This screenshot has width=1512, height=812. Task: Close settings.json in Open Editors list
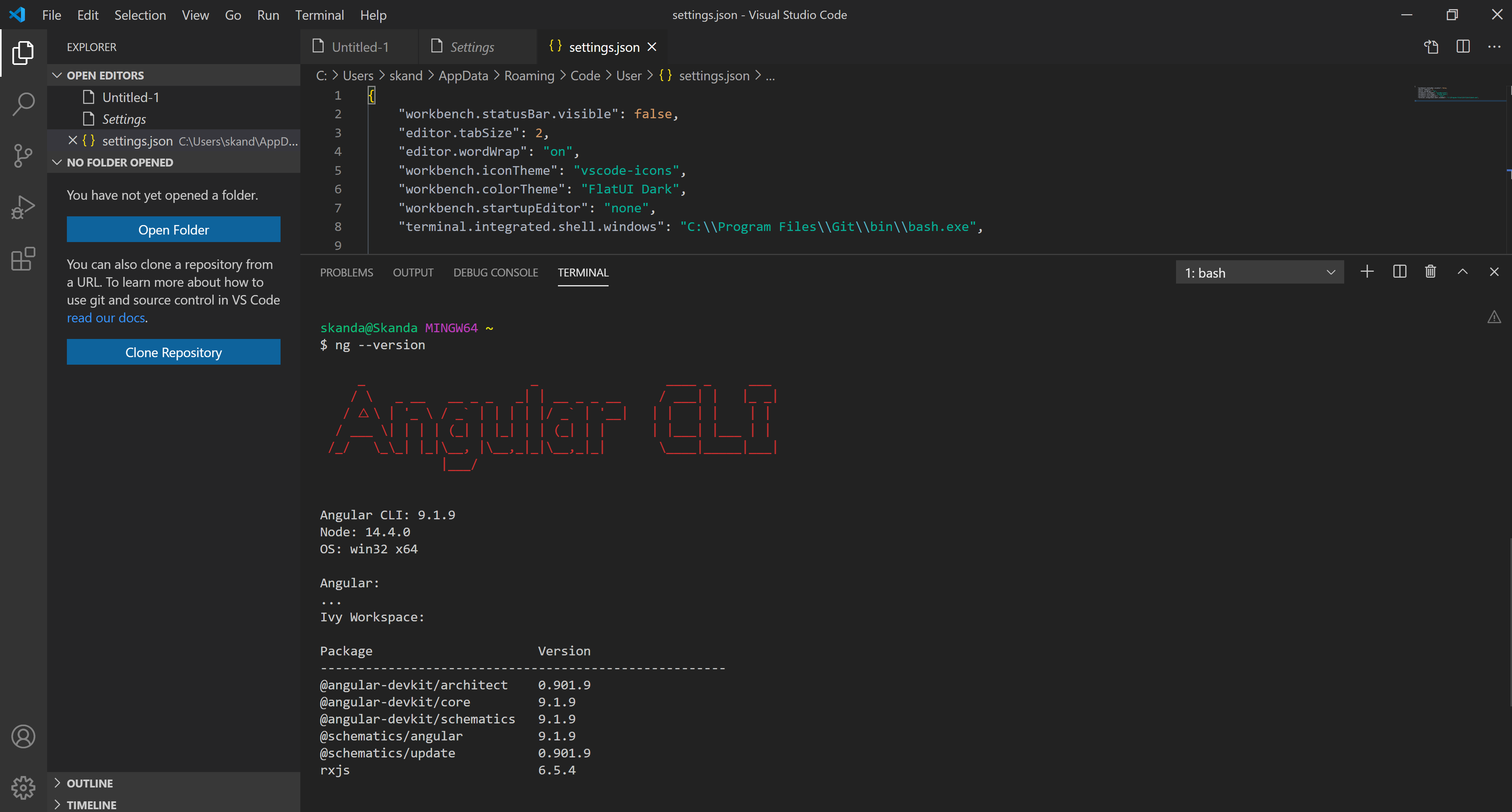(73, 140)
